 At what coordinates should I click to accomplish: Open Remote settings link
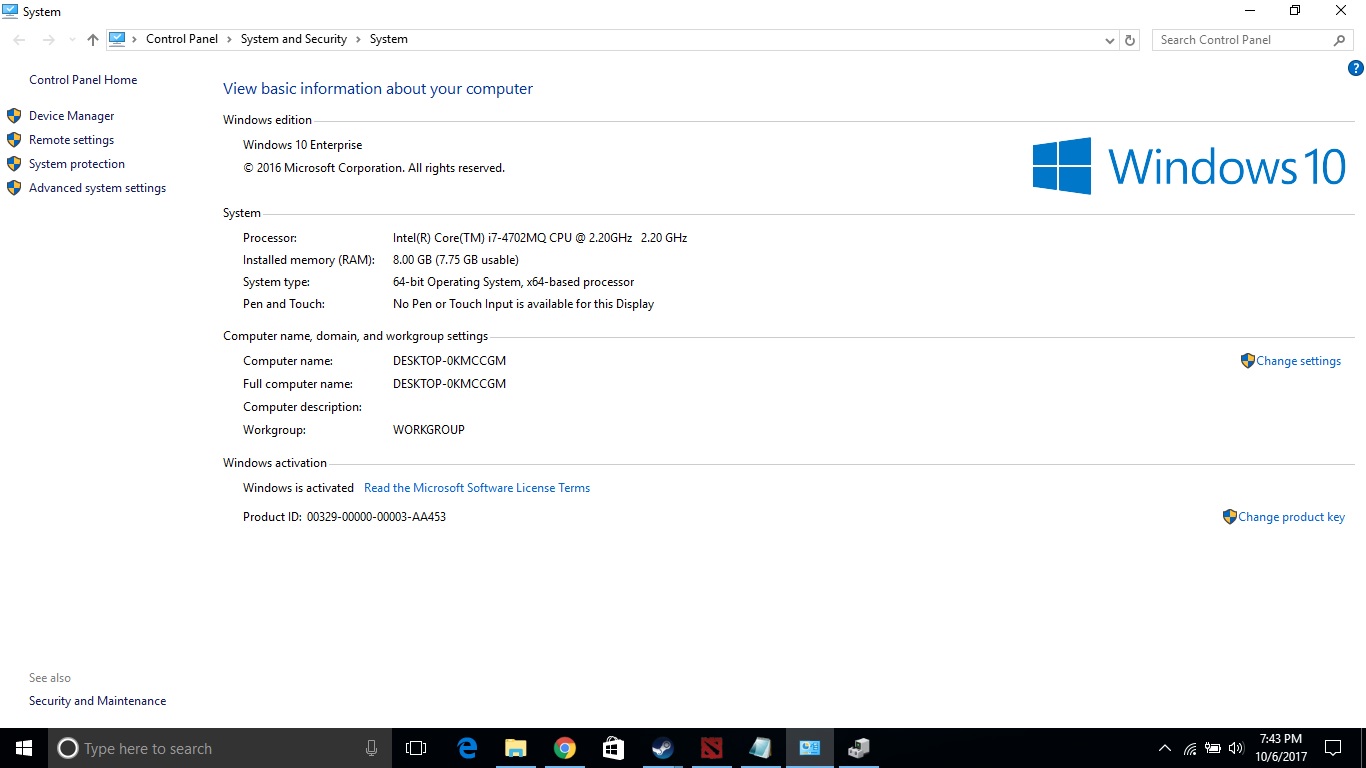[71, 140]
